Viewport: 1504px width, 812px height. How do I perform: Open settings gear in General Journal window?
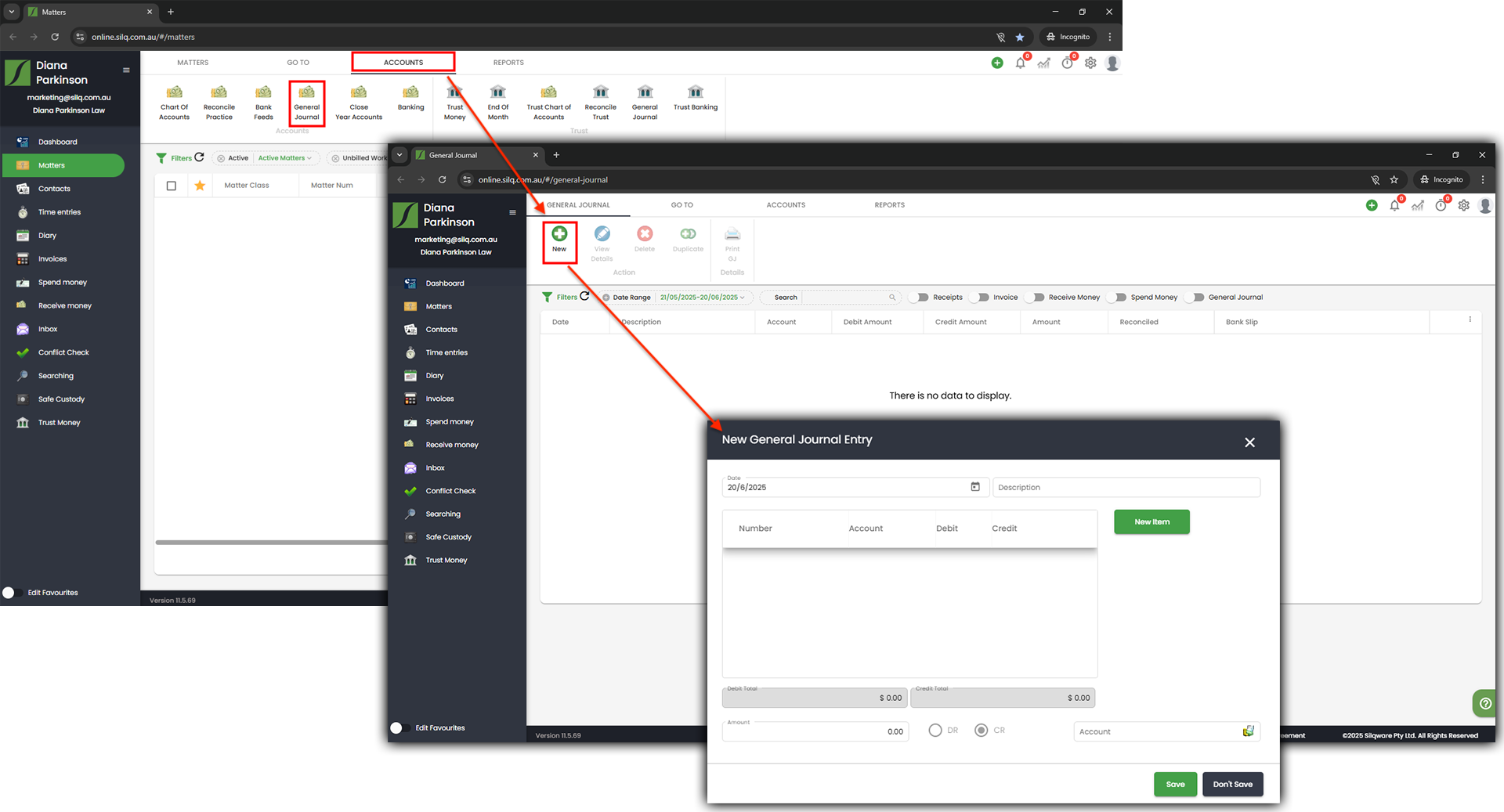tap(1463, 205)
